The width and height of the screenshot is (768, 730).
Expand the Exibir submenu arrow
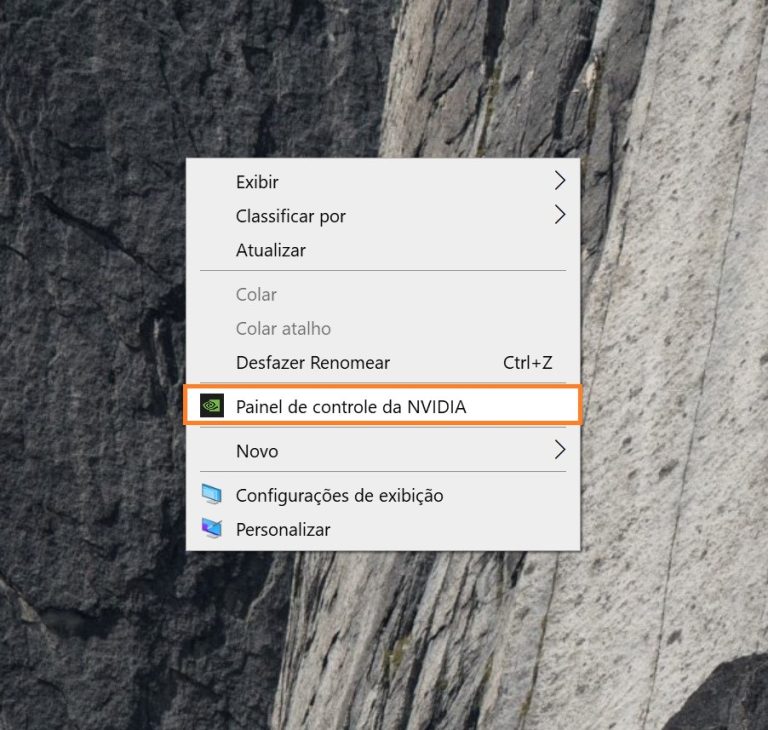tap(559, 181)
